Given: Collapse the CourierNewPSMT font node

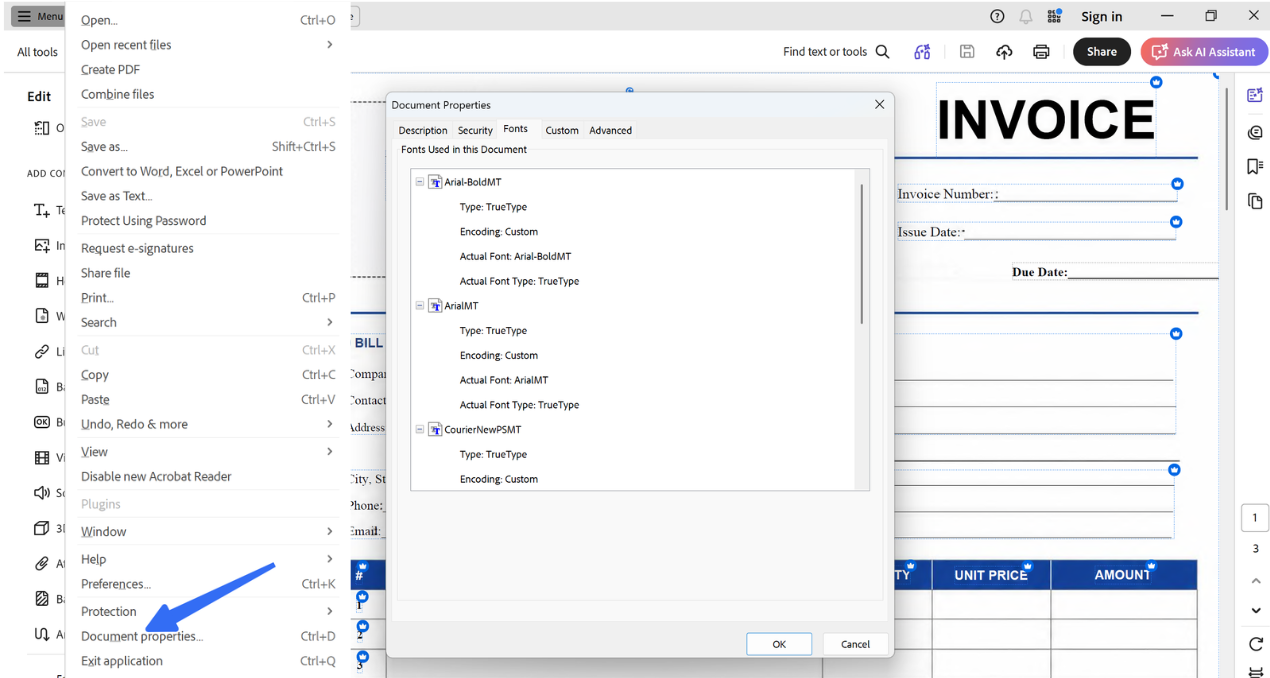Looking at the screenshot, I should (420, 429).
